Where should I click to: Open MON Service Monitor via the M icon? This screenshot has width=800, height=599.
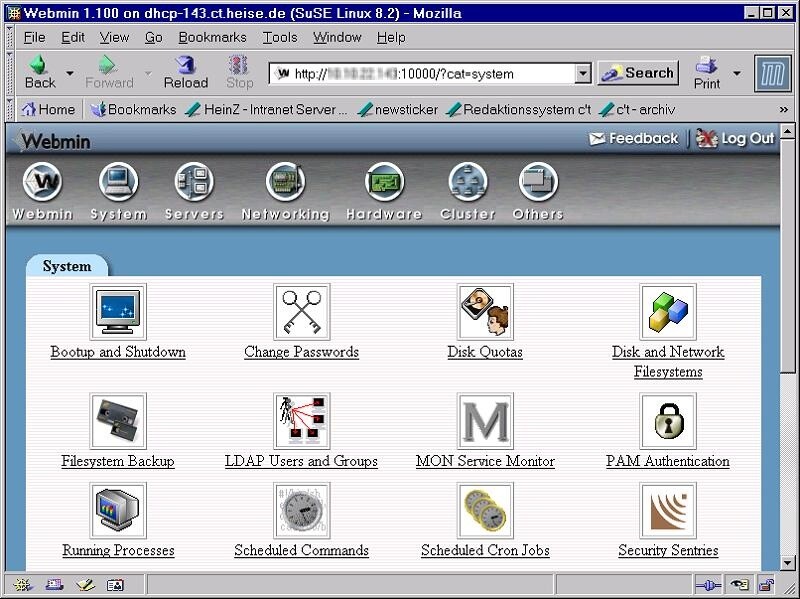click(485, 420)
